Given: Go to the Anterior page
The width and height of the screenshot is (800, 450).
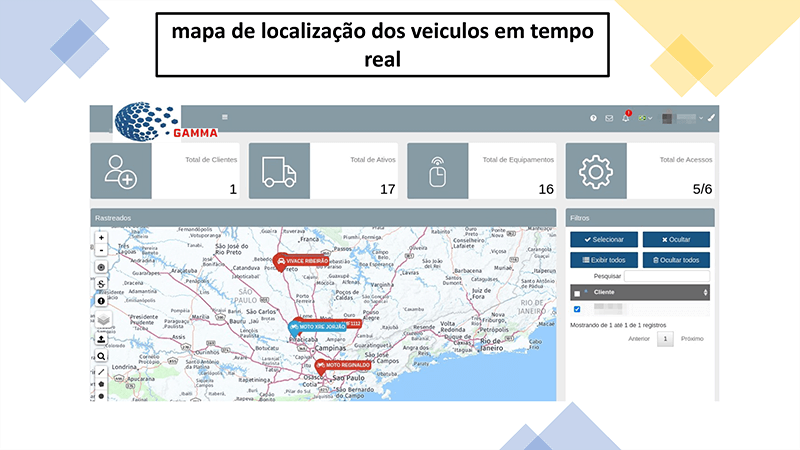Looking at the screenshot, I should pos(639,339).
